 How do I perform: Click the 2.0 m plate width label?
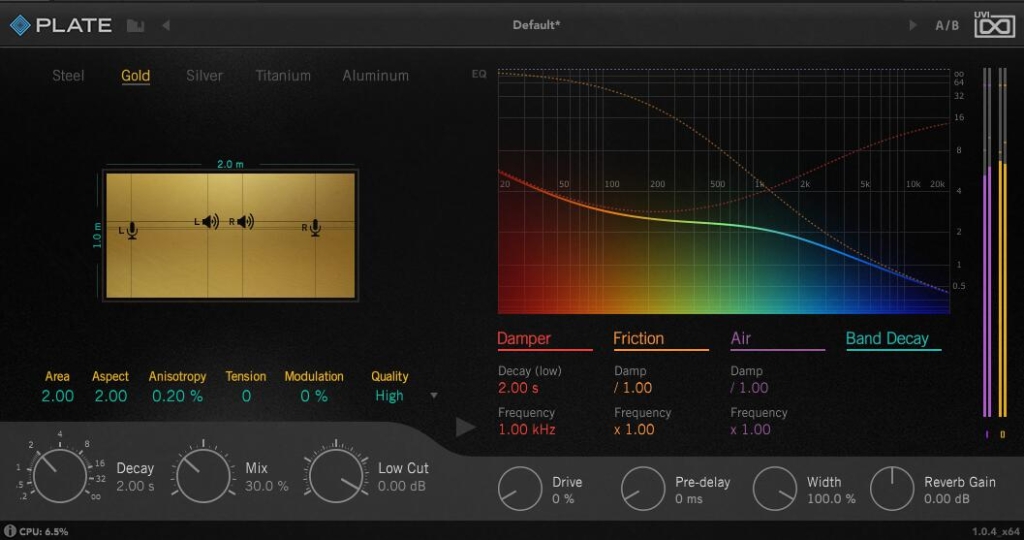(230, 165)
